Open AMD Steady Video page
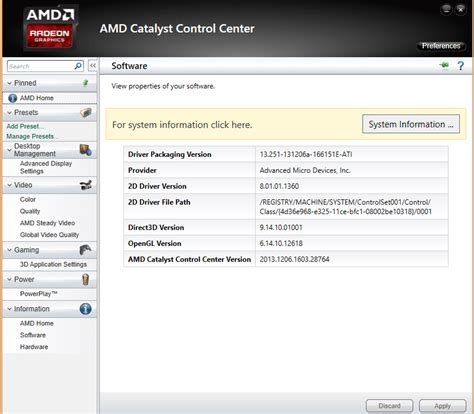Screen dimensions: 474x414 pos(47,223)
